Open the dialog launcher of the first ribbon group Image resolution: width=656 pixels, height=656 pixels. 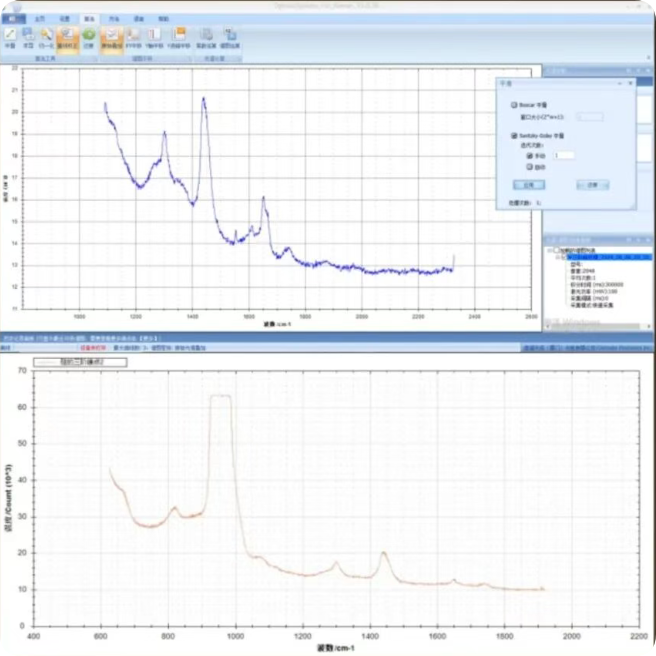point(95,59)
